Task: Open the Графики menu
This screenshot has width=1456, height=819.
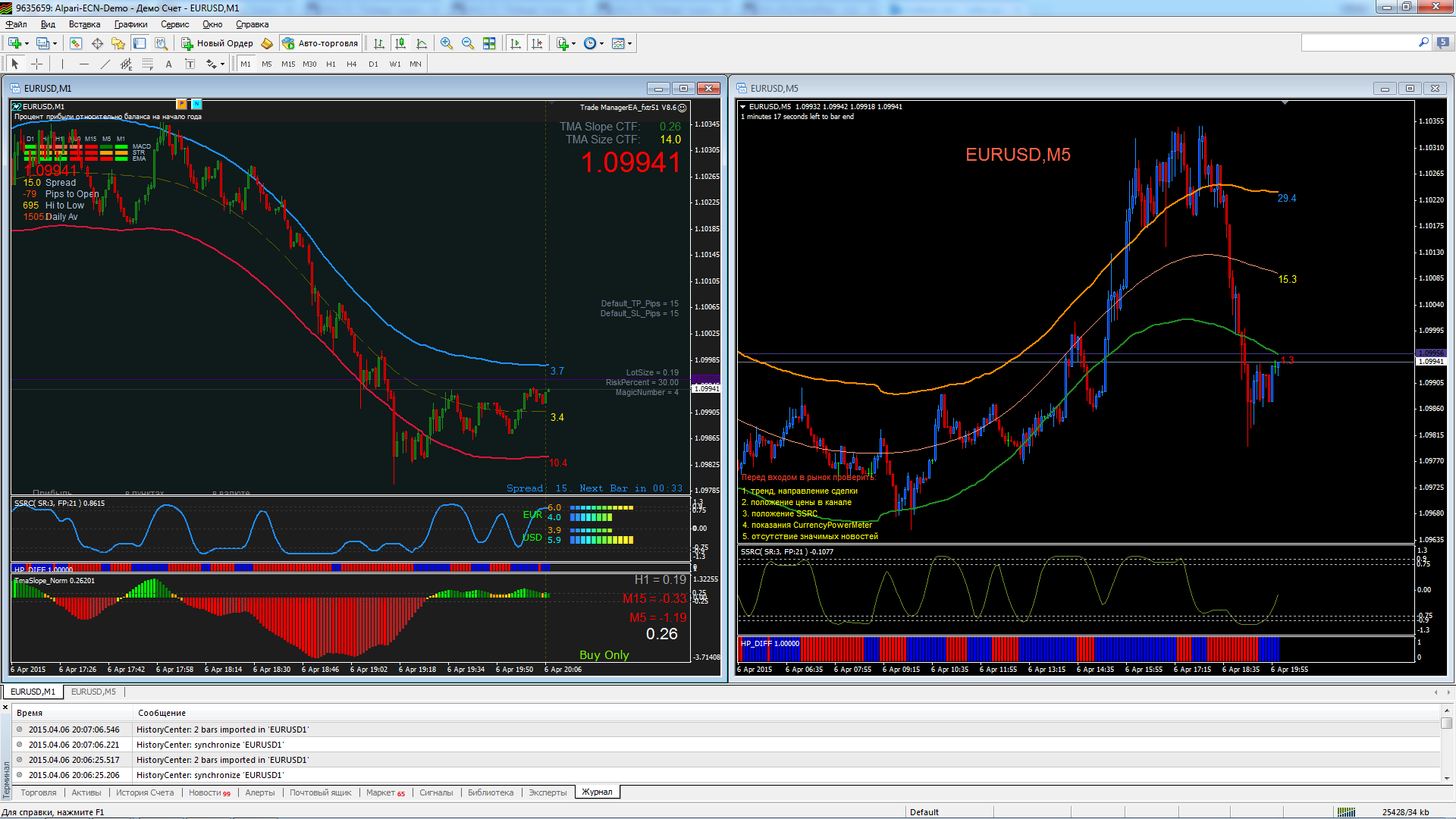Action: click(130, 24)
